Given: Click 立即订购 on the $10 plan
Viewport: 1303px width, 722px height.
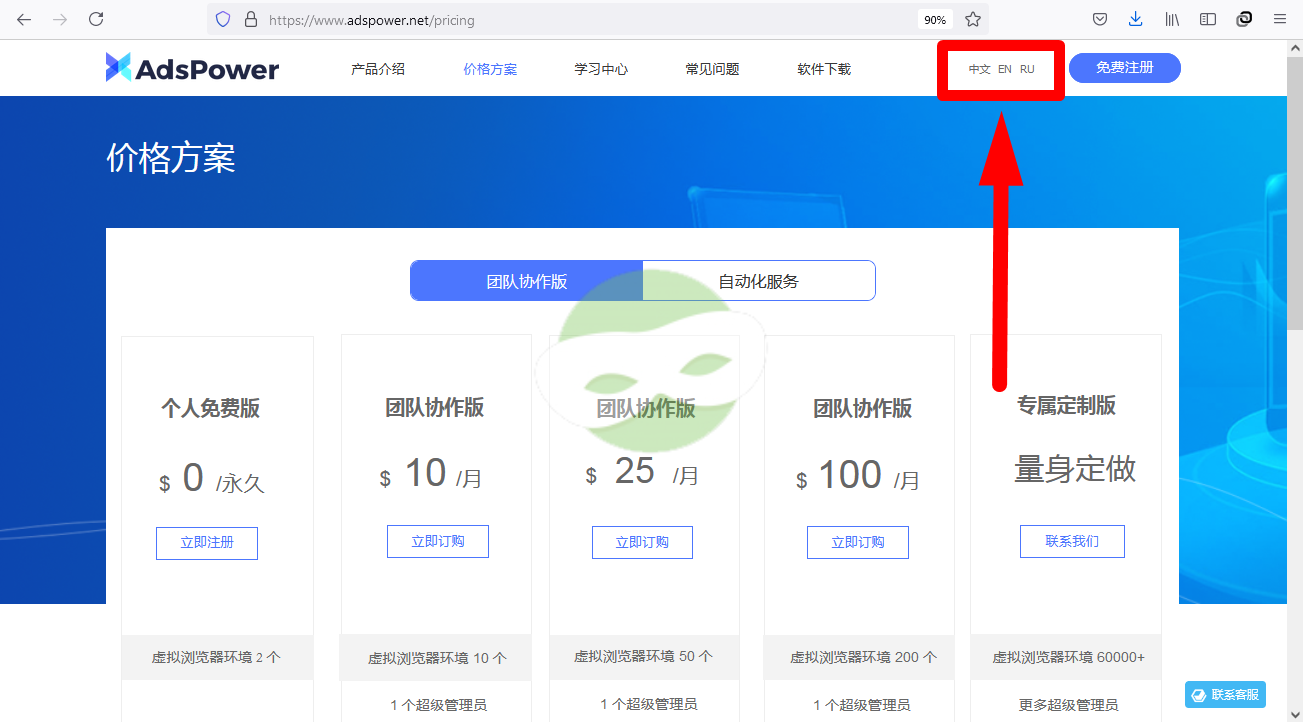Looking at the screenshot, I should pyautogui.click(x=438, y=542).
